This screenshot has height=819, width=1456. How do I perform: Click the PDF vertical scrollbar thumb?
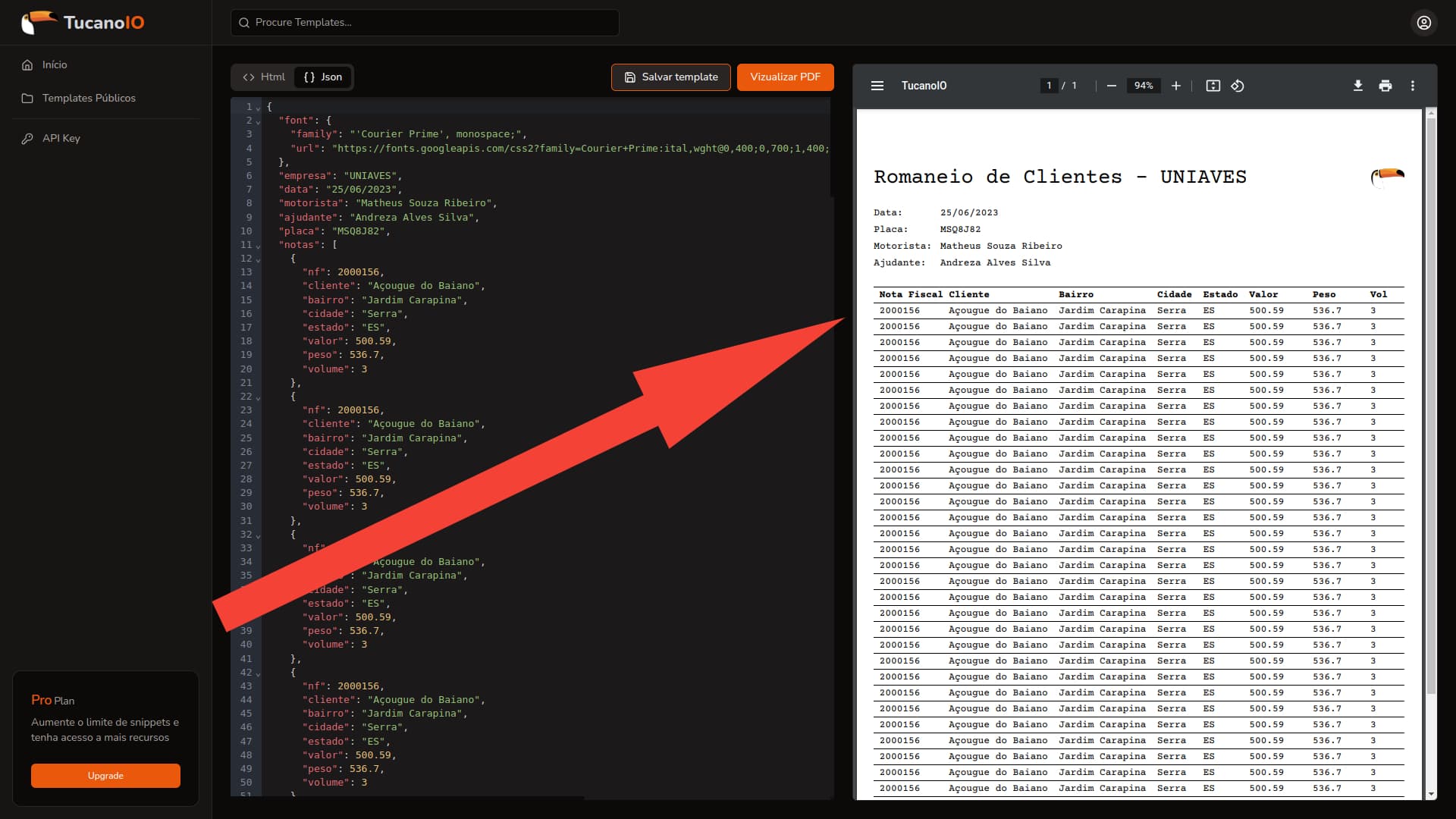click(1431, 406)
